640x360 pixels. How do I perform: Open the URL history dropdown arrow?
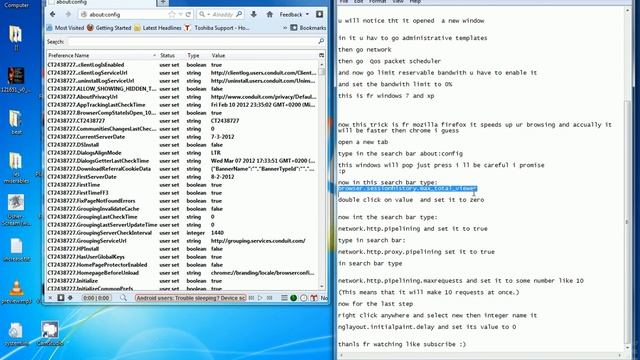pos(180,15)
